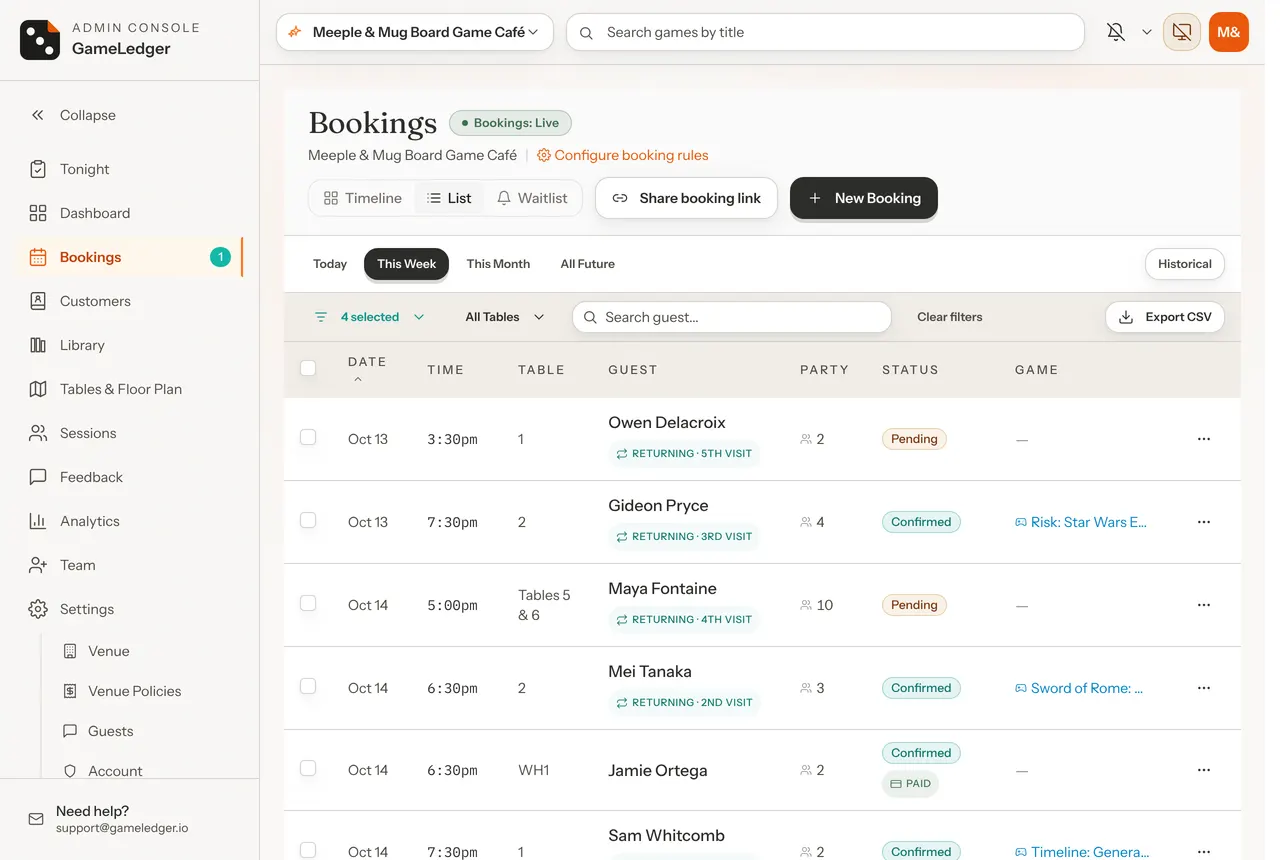Open row actions for Maya Fontaine
The width and height of the screenshot is (1280, 860).
pyautogui.click(x=1204, y=605)
